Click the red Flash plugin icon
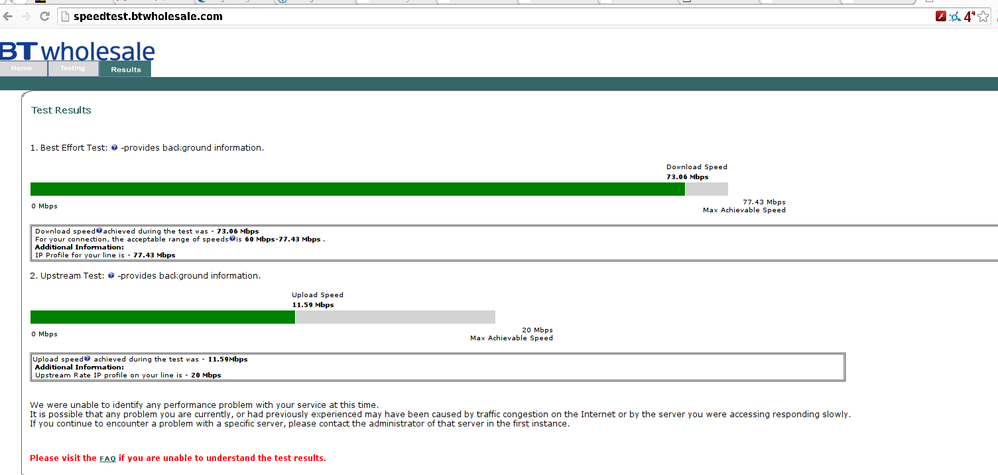 pos(941,17)
